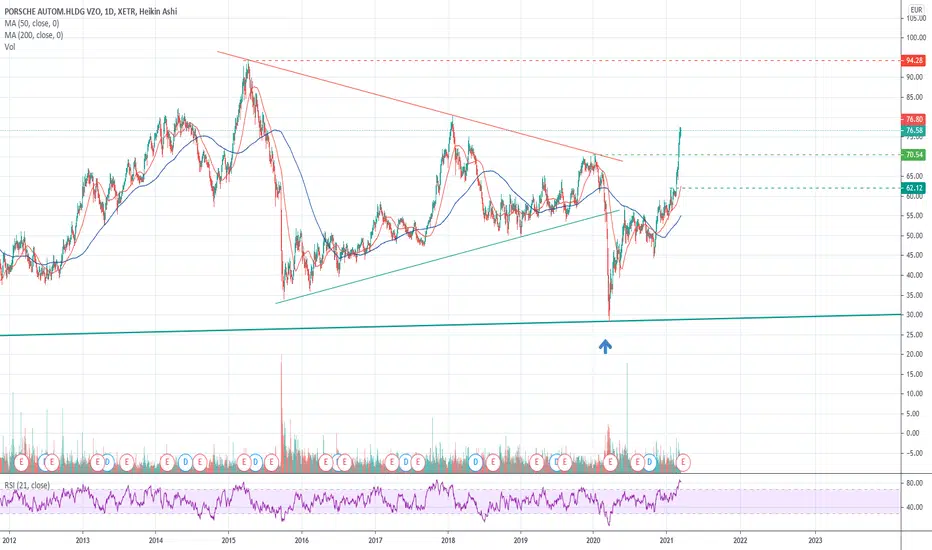Click the 100.00 value on price axis
932x550 pixels.
[915, 37]
